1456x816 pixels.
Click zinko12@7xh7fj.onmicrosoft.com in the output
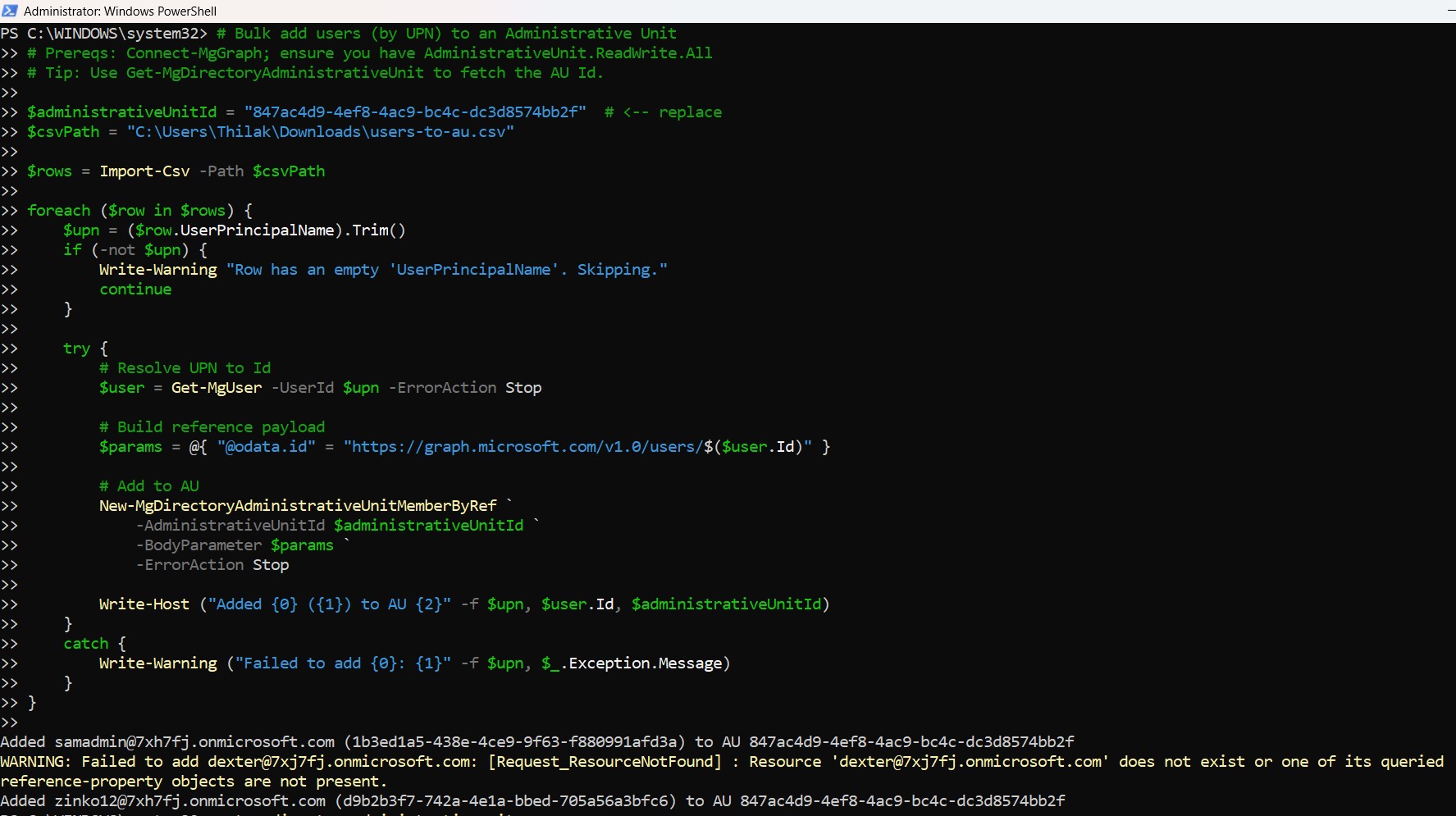pos(189,801)
